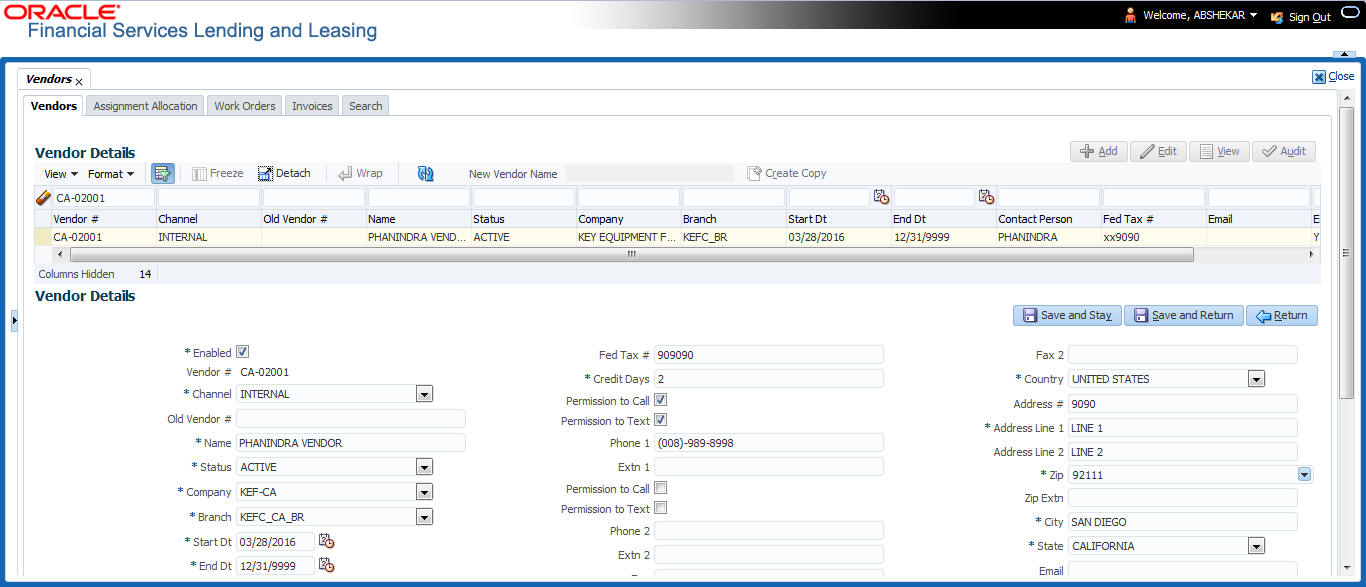Clear filter with eraser icon

[x=43, y=198]
